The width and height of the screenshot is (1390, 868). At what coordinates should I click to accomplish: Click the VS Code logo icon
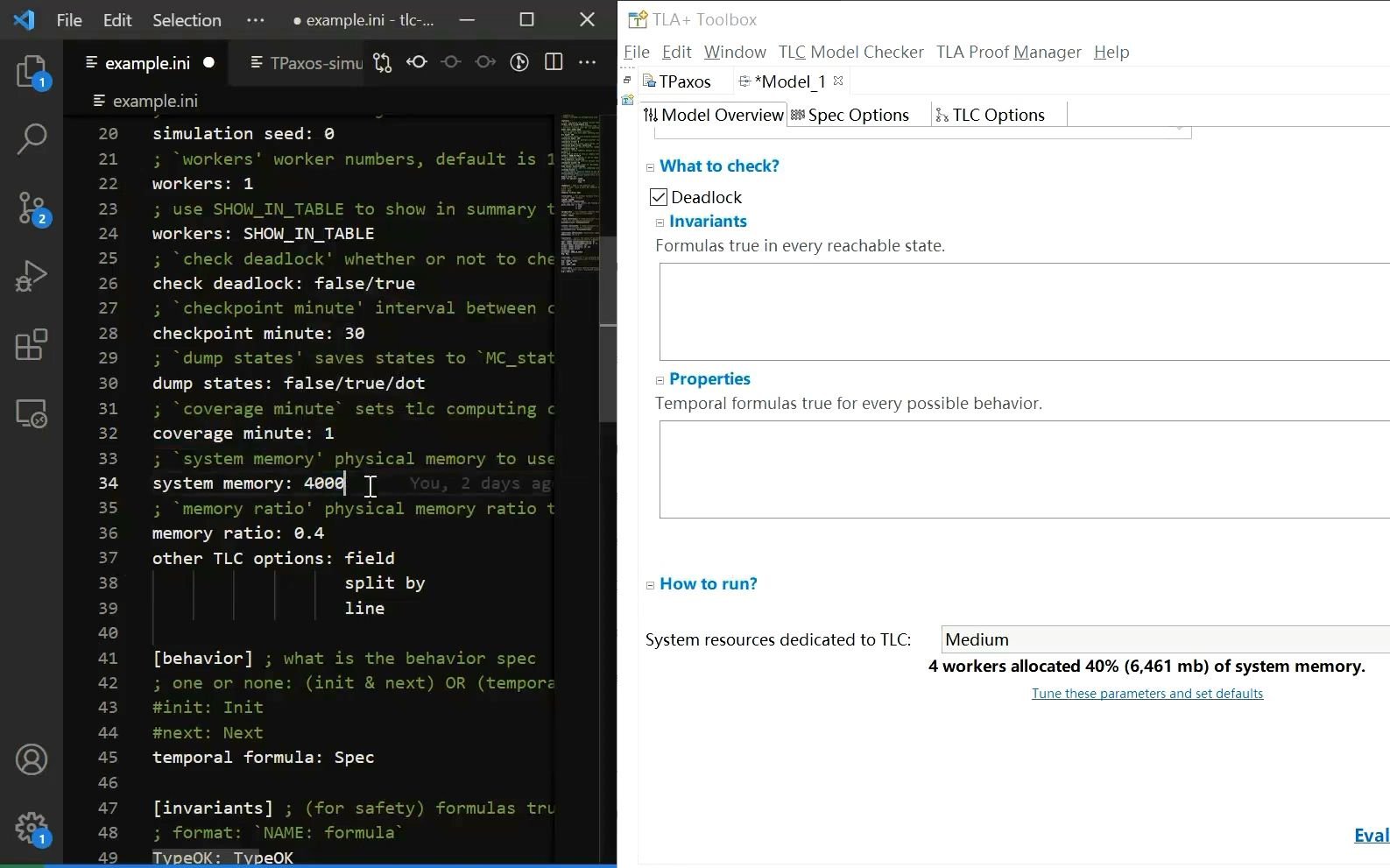pyautogui.click(x=25, y=19)
